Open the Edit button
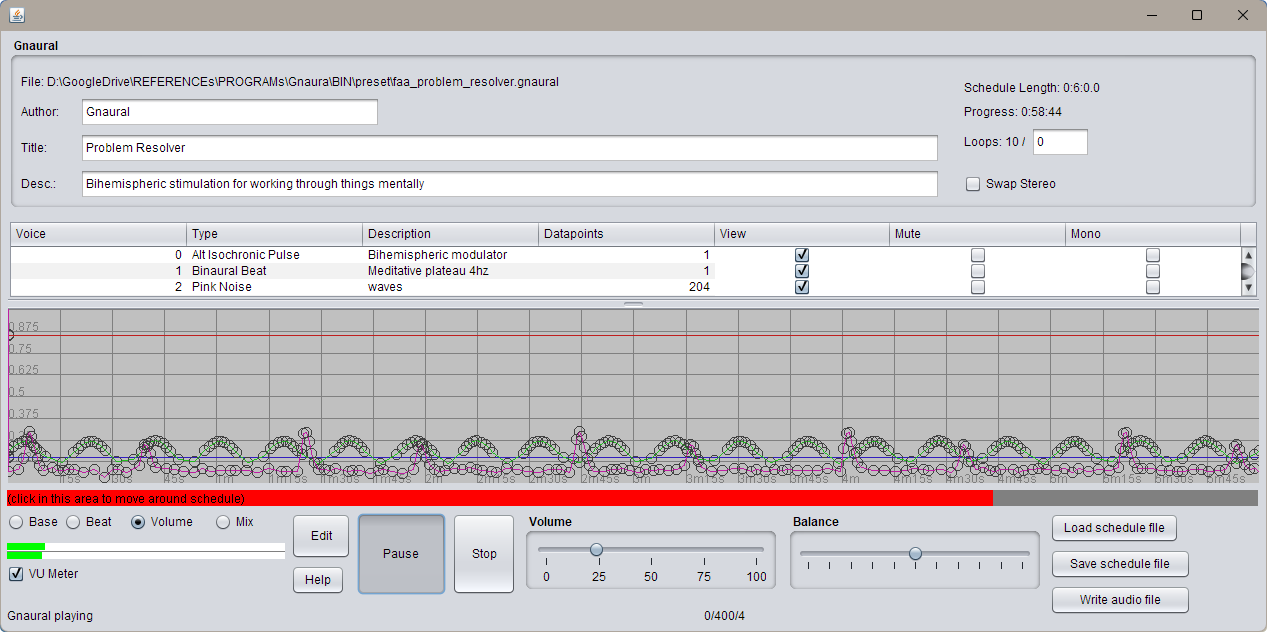This screenshot has width=1267, height=632. 321,536
